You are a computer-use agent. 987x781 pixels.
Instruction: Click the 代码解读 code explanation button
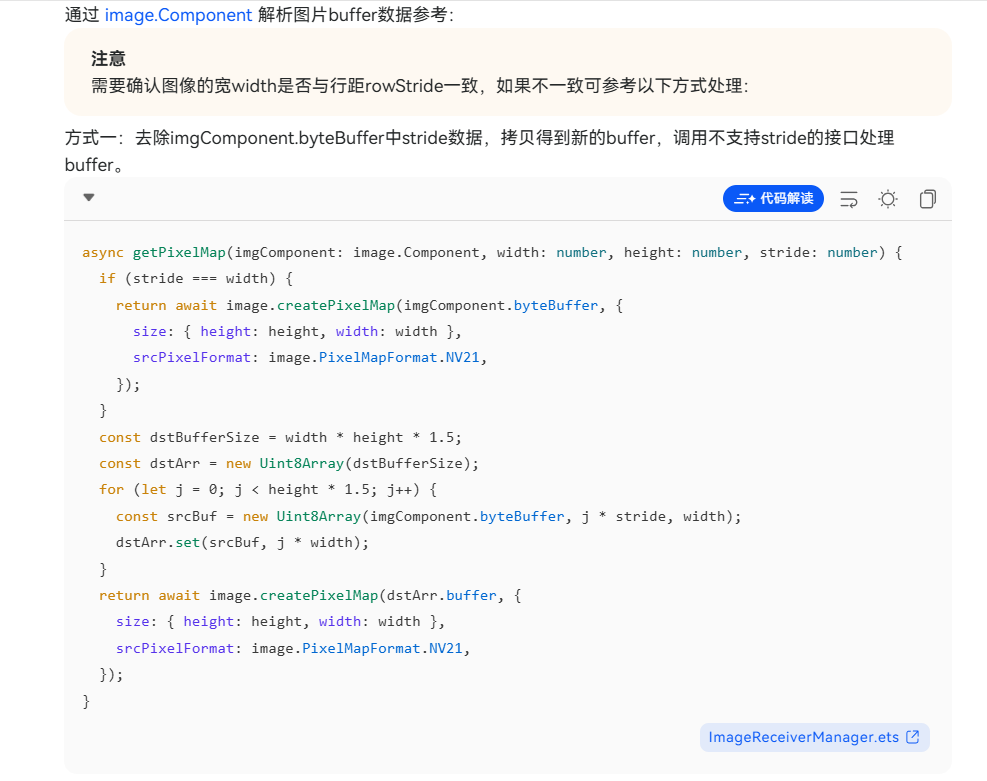pos(773,199)
